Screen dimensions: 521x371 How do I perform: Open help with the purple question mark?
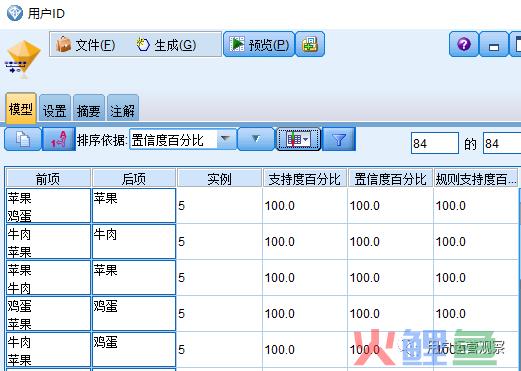(464, 44)
